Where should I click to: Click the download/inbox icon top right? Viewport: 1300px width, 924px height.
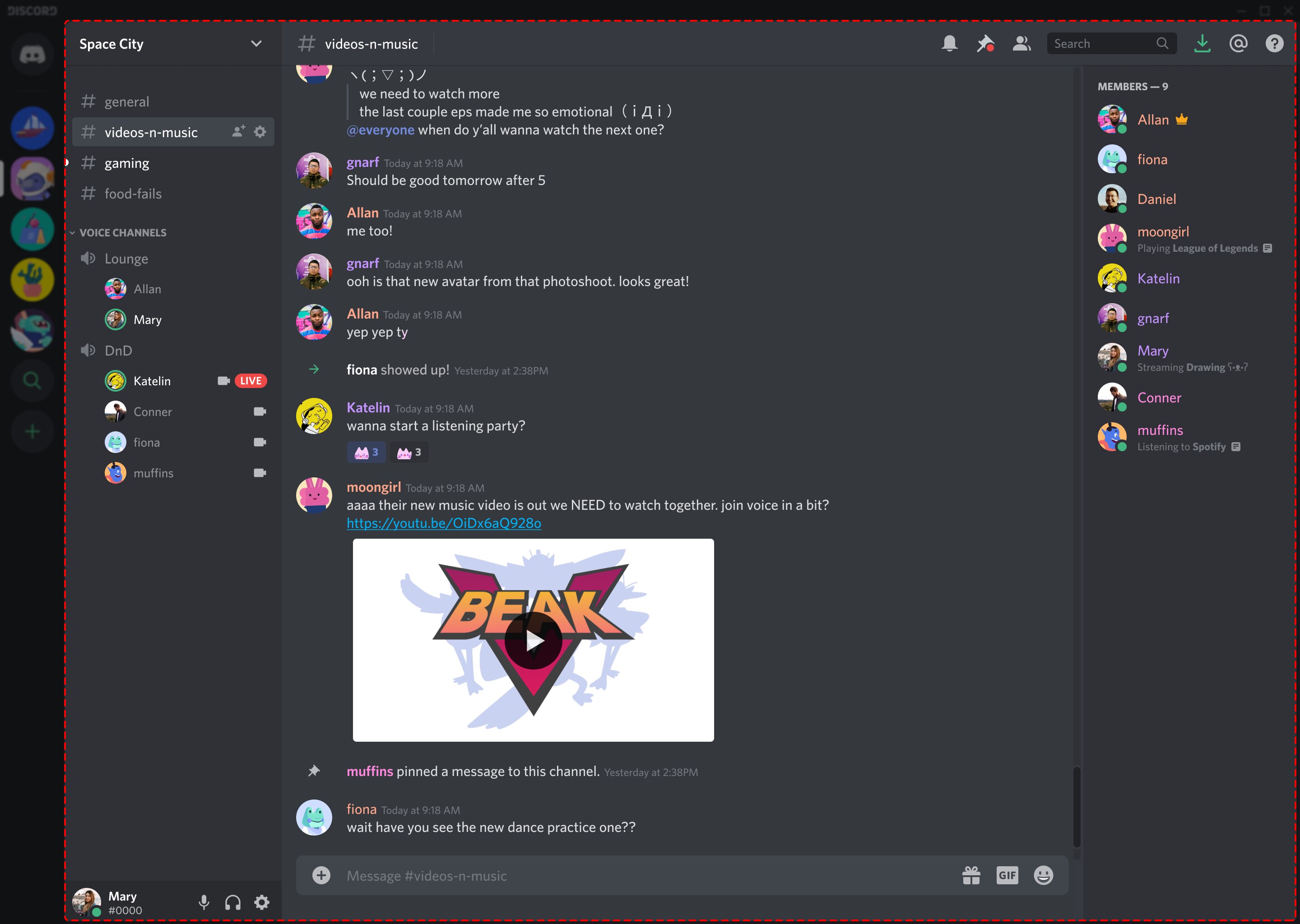(1201, 43)
